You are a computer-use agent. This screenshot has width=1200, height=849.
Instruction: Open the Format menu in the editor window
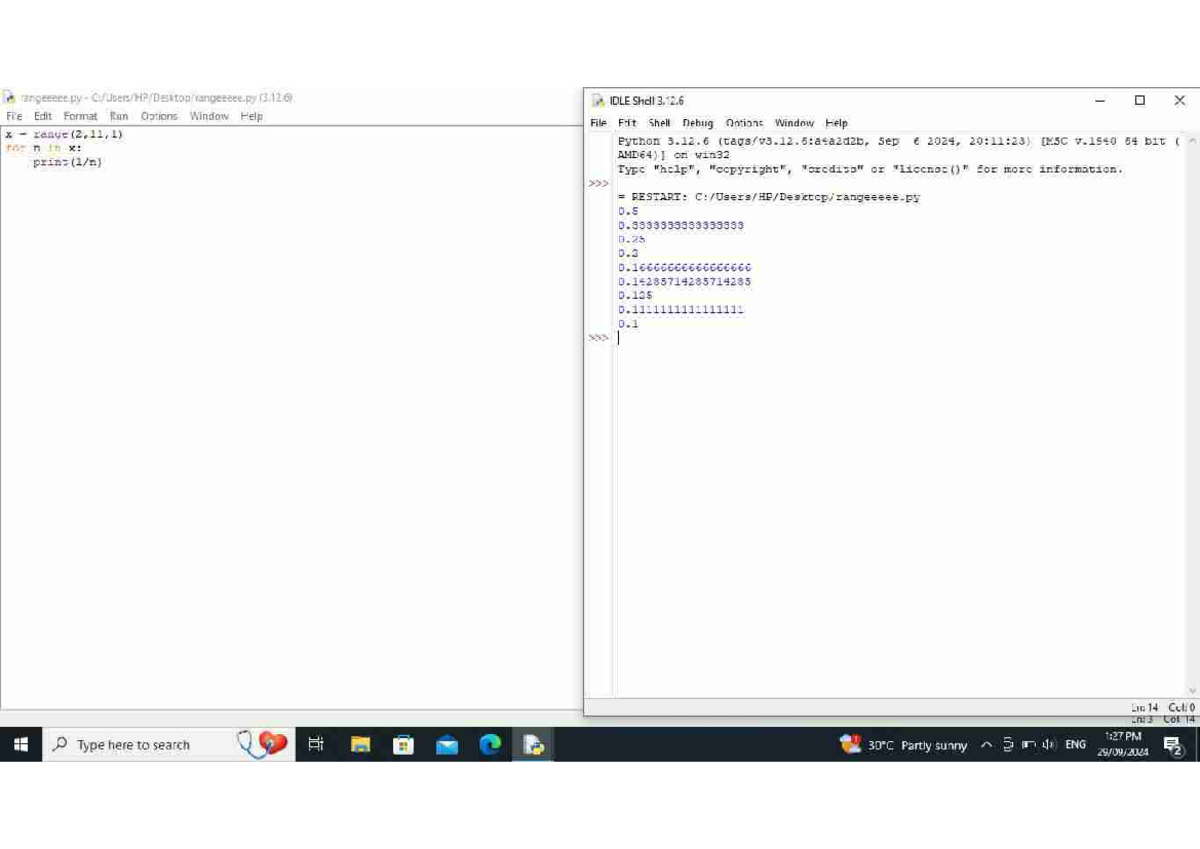pyautogui.click(x=79, y=115)
